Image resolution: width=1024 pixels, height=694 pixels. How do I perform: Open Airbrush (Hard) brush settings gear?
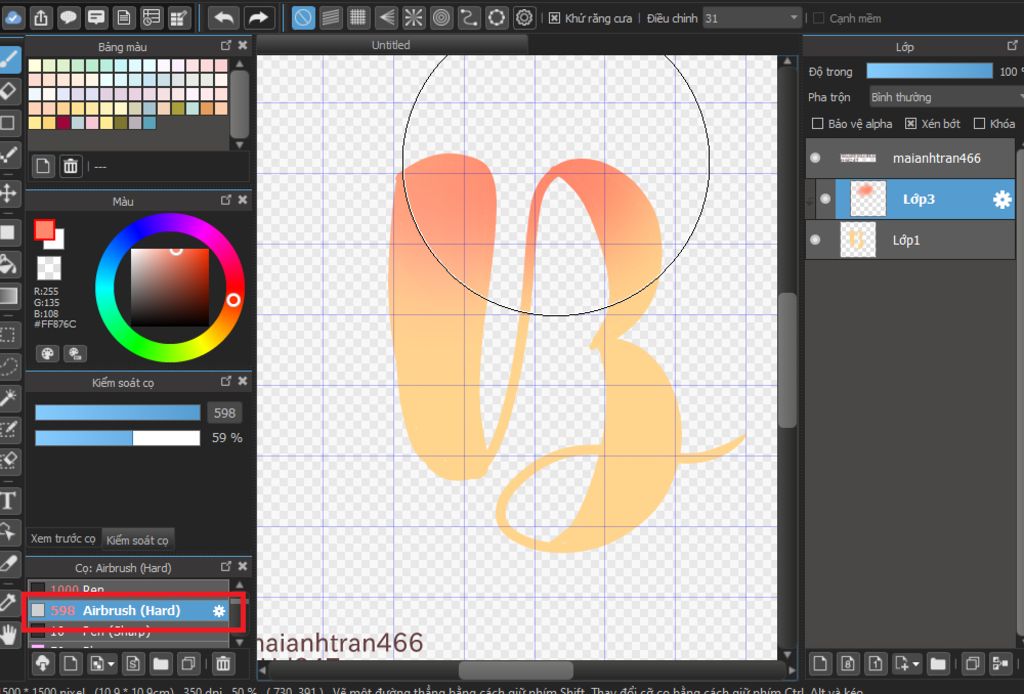click(x=219, y=610)
